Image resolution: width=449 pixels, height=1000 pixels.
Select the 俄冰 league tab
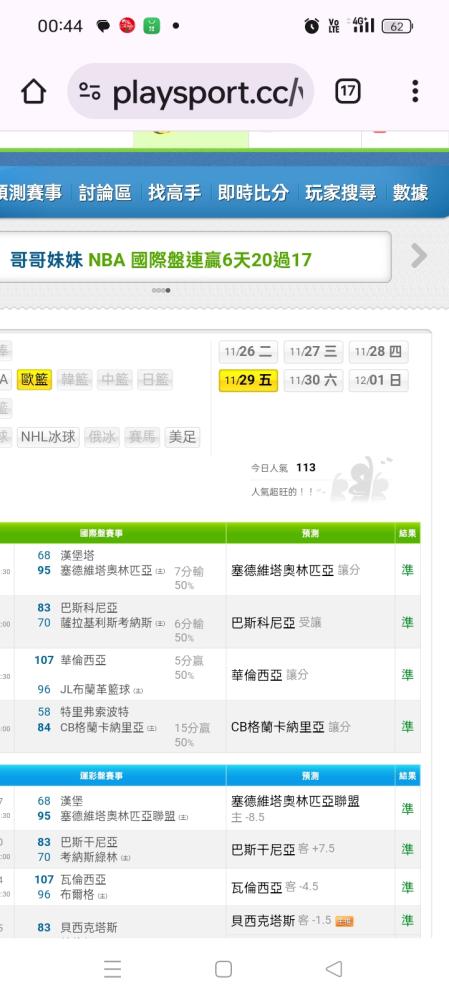(x=102, y=438)
